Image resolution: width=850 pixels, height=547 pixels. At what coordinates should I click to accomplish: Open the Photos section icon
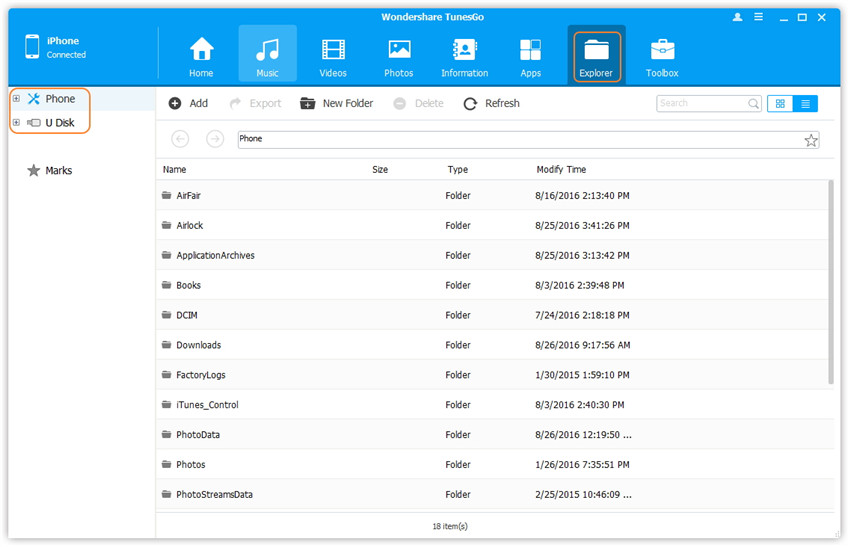point(399,52)
